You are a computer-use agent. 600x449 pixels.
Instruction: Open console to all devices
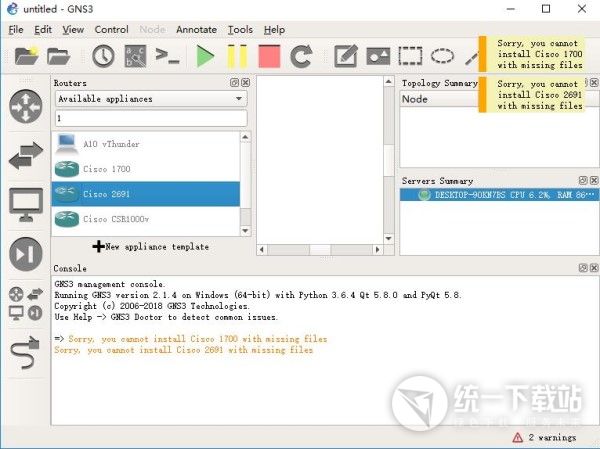tap(169, 56)
